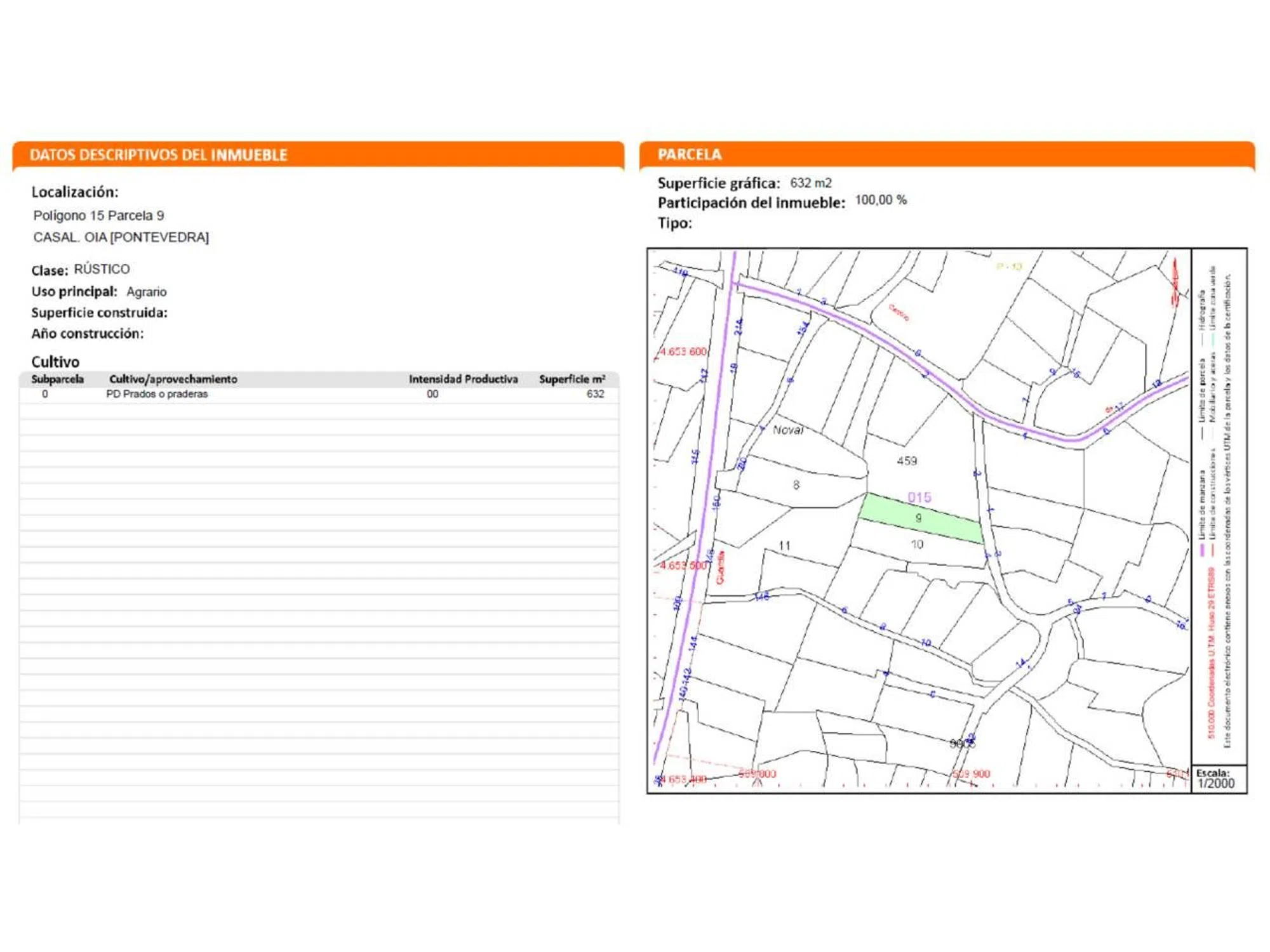Click parcel 10 label on the map
Image resolution: width=1270 pixels, height=952 pixels.
pyautogui.click(x=917, y=545)
